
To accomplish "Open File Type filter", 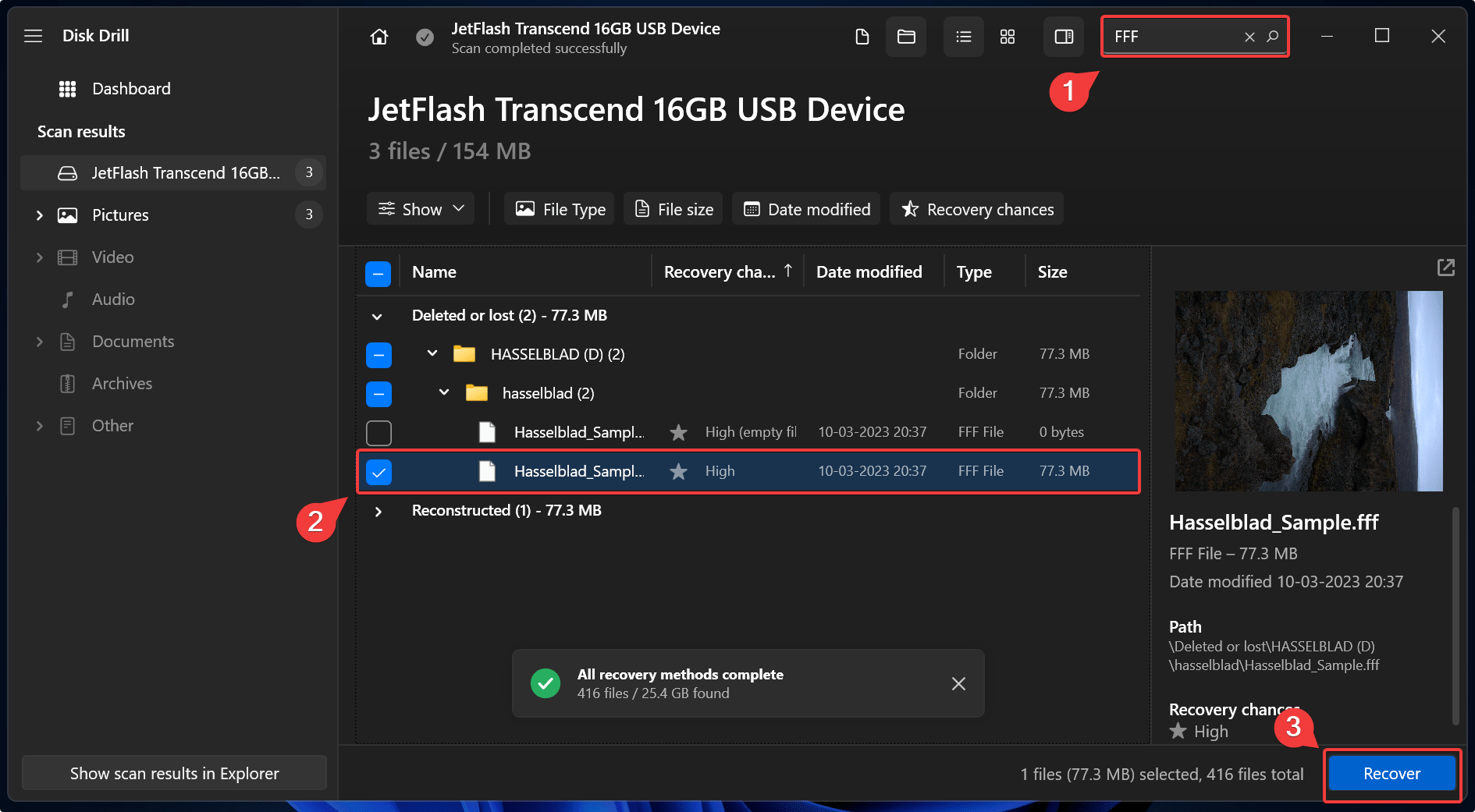I will click(x=559, y=209).
